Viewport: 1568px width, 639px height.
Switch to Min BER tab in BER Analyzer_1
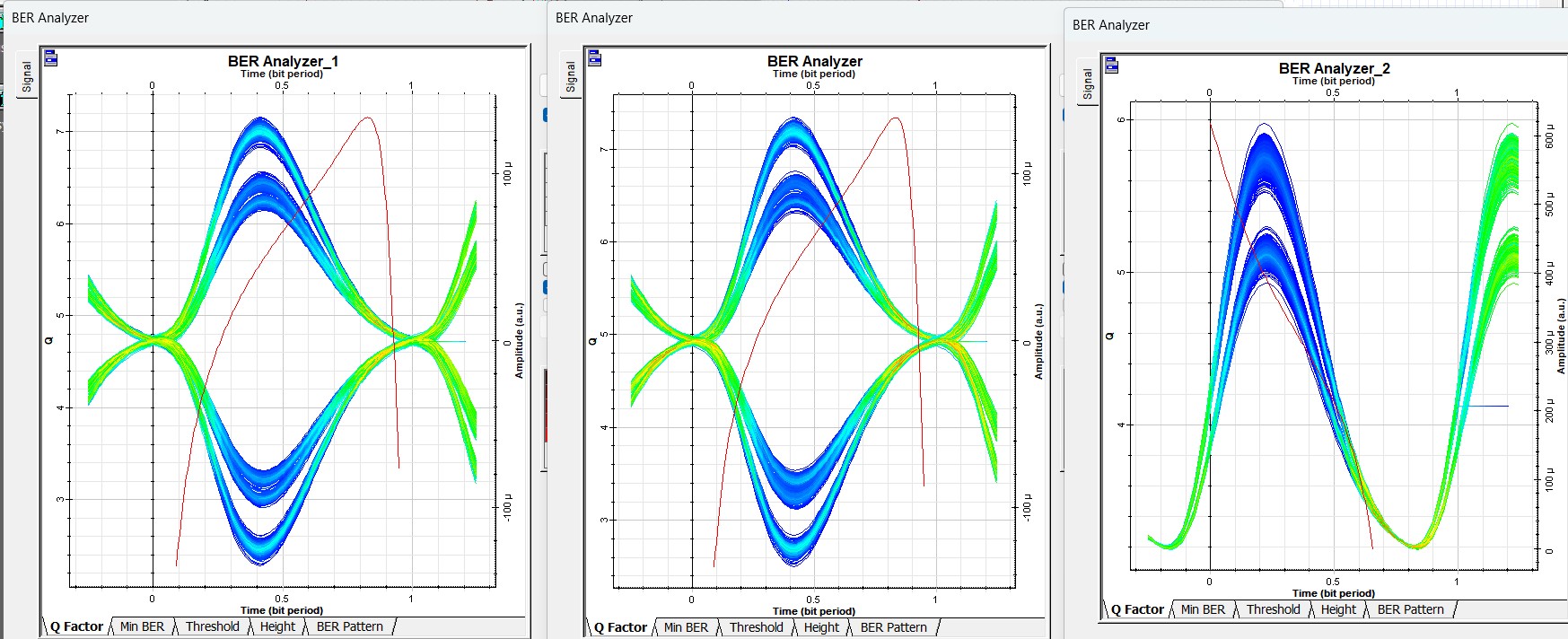coord(142,626)
